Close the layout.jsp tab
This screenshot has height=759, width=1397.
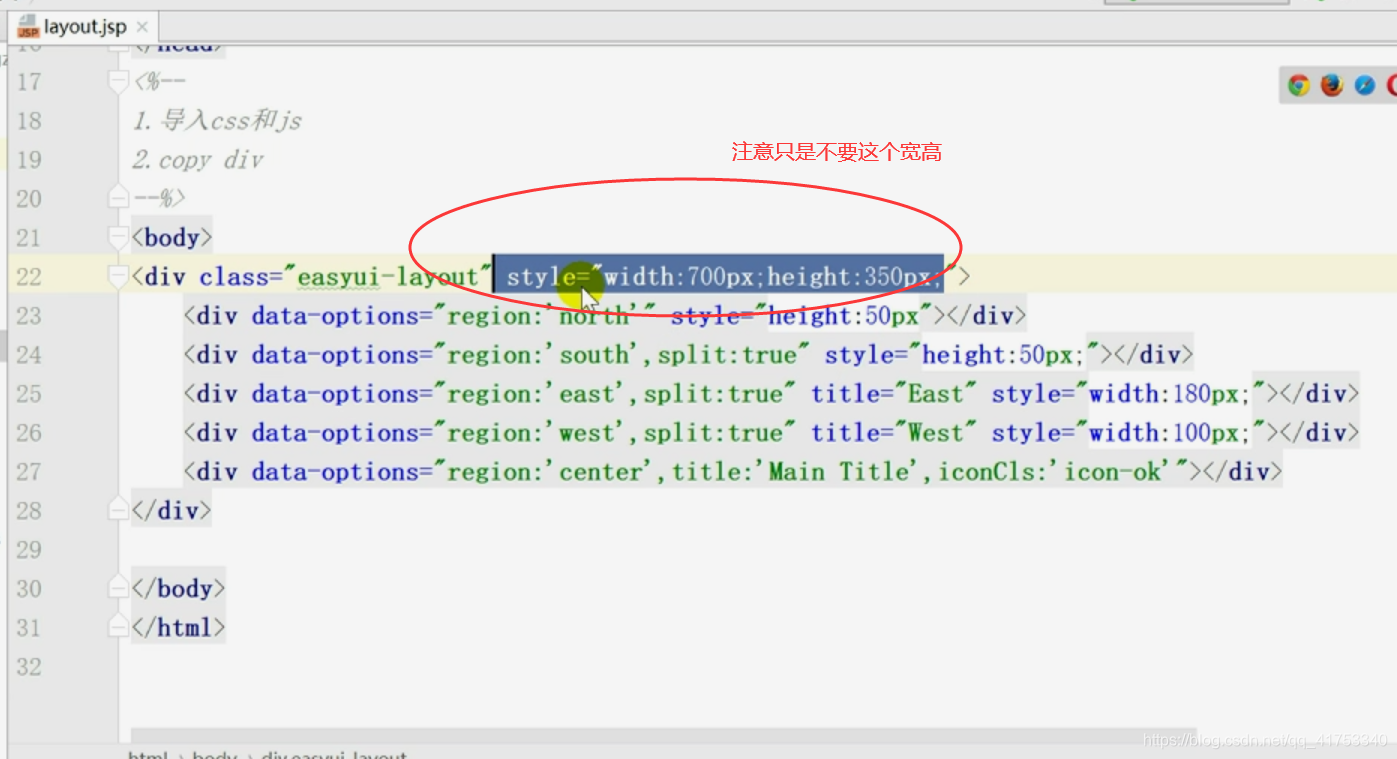point(142,27)
